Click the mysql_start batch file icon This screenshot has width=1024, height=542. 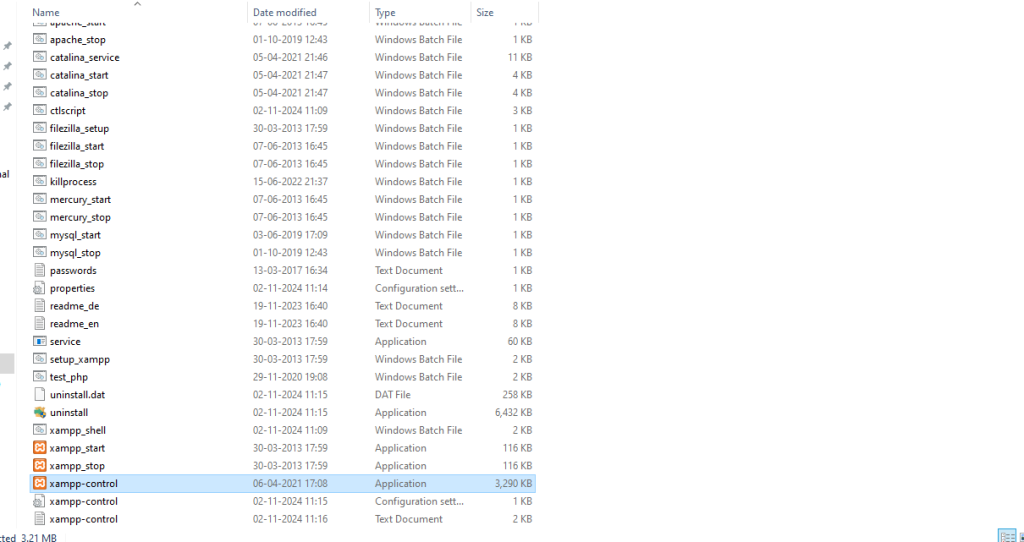40,235
